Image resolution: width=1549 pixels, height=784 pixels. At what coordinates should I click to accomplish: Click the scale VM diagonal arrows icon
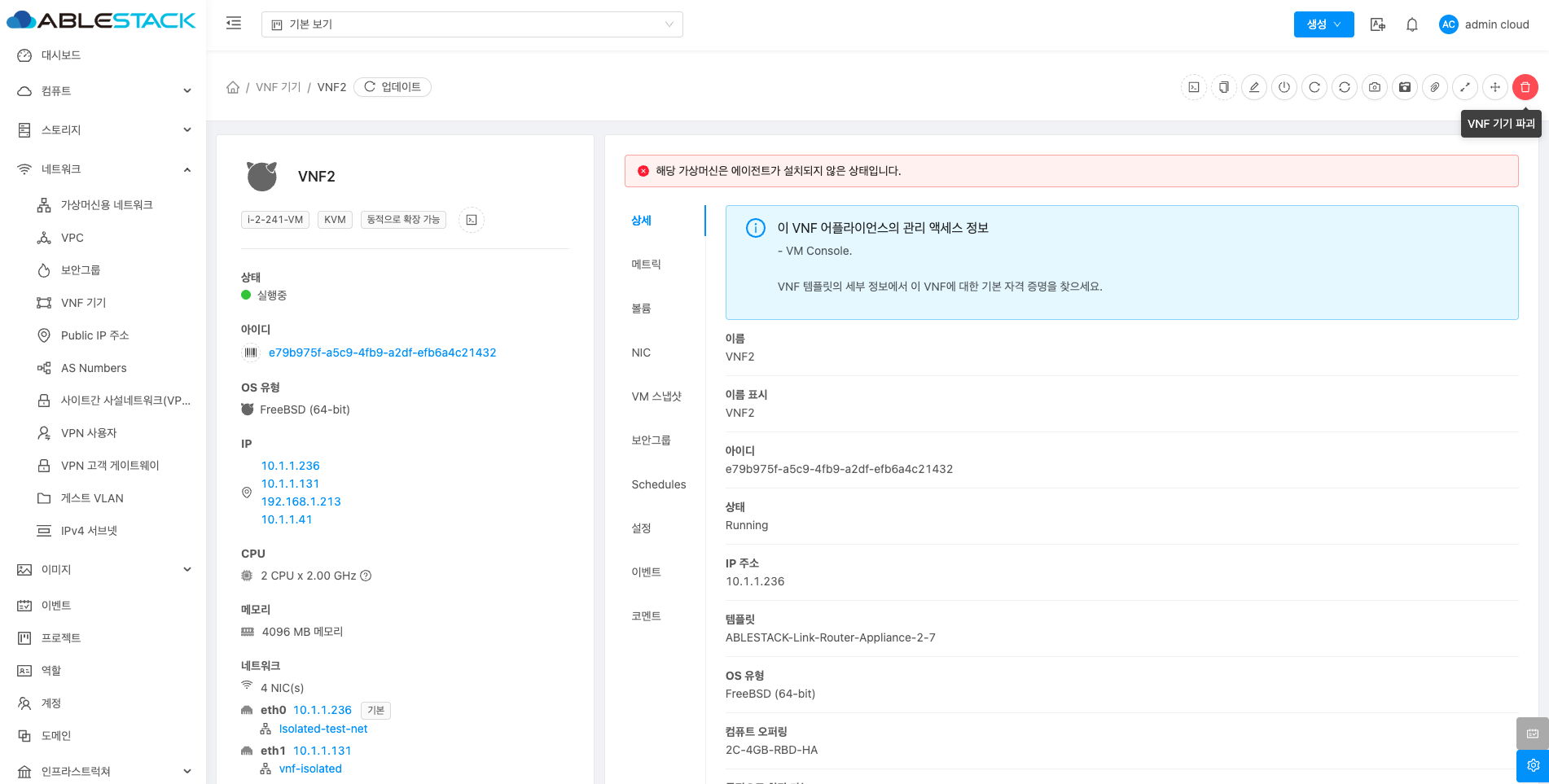point(1465,87)
